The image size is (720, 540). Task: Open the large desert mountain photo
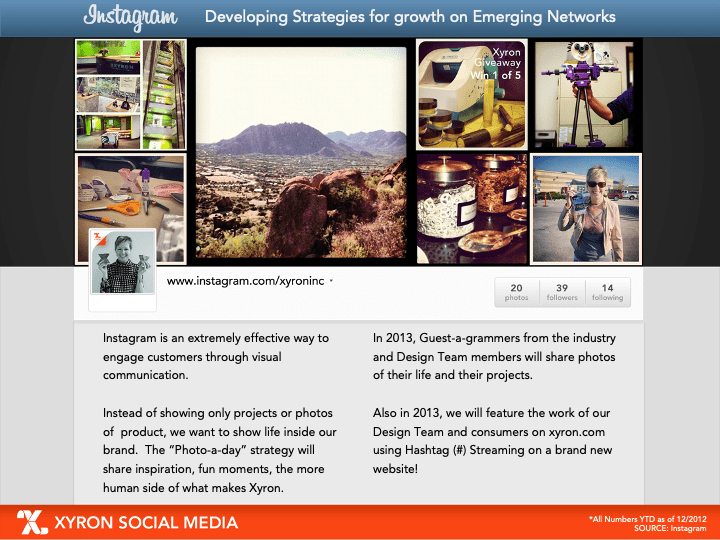pos(301,152)
